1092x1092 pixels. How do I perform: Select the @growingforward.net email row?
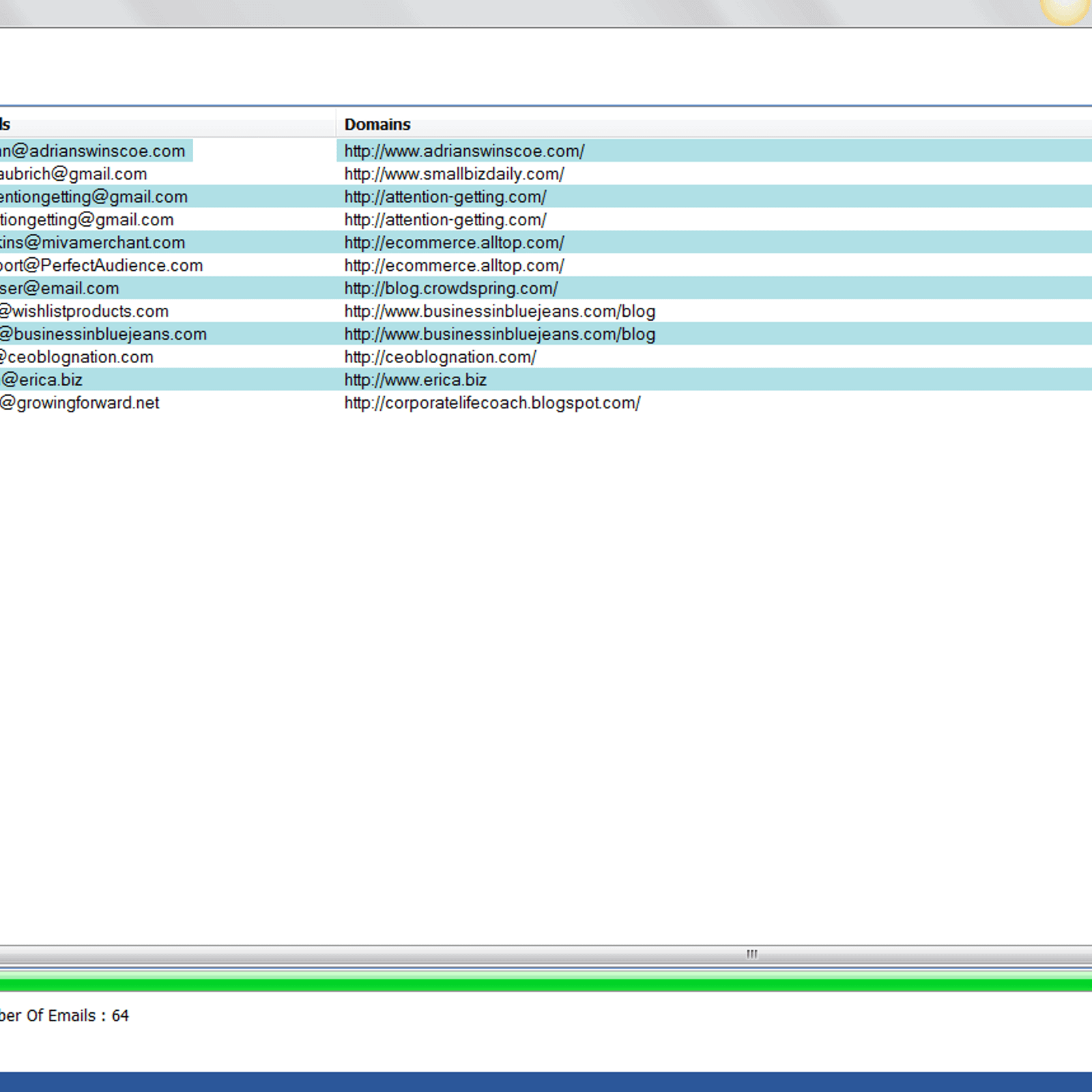tap(79, 403)
